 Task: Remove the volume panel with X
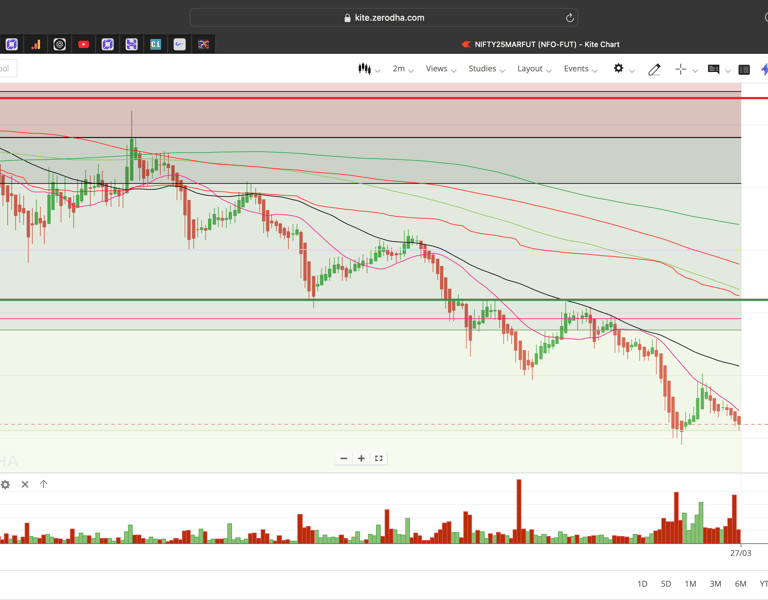tap(25, 484)
